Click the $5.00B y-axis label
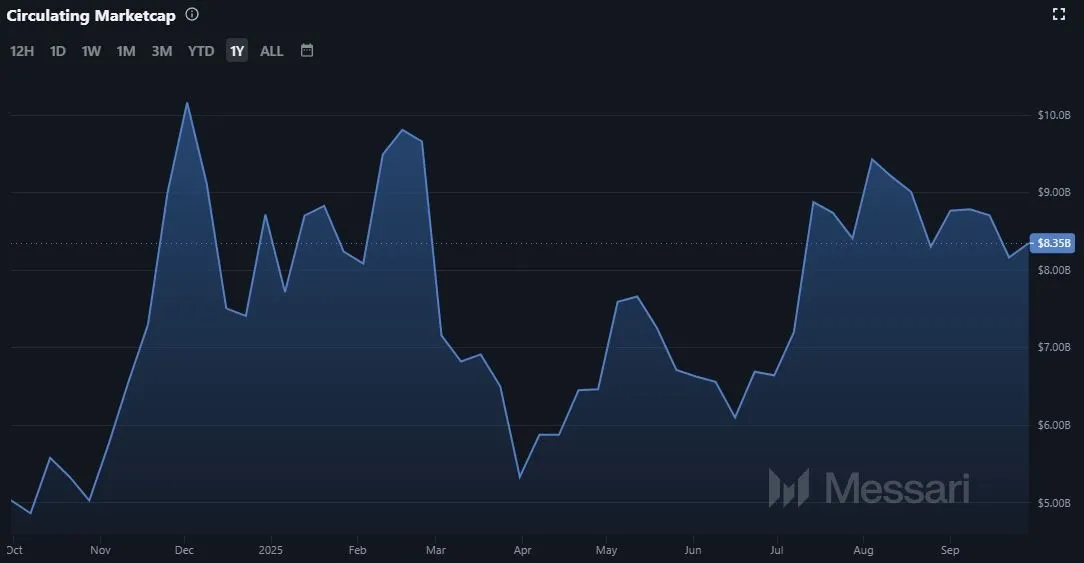Viewport: 1084px width, 563px height. coord(1054,503)
